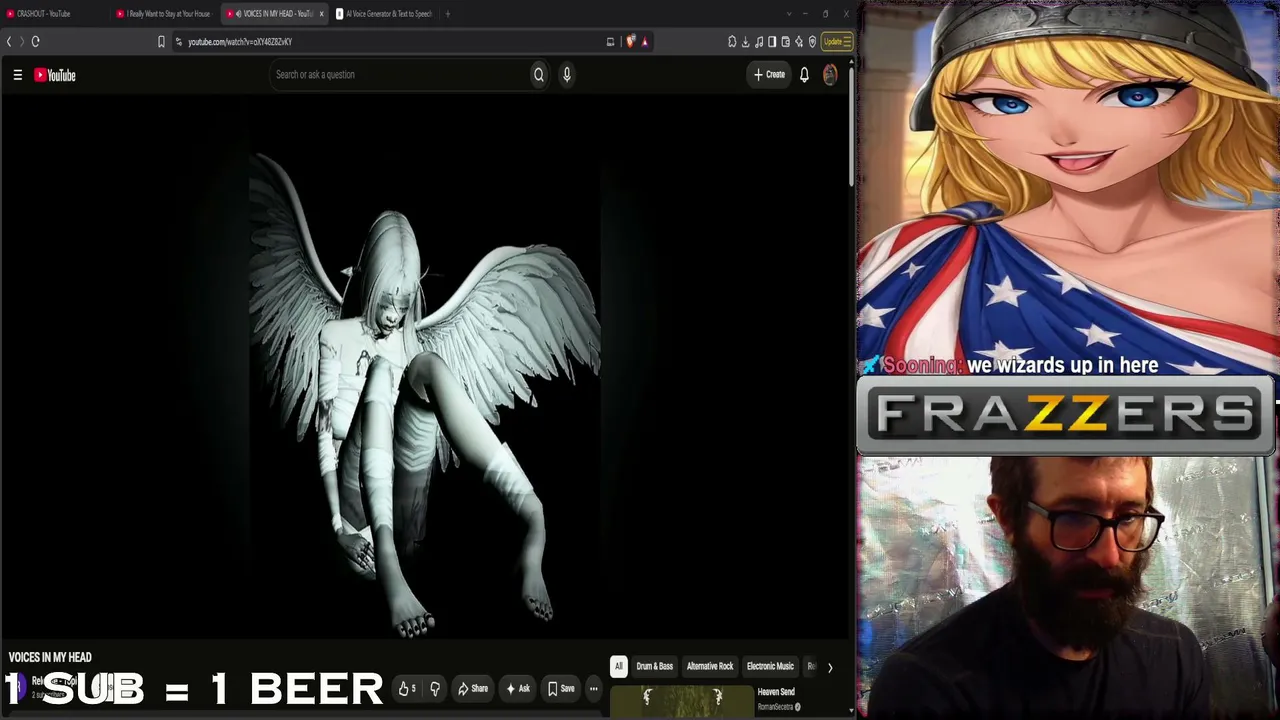This screenshot has height=720, width=1280.
Task: Filter suggestions by Electronic Music
Action: tap(770, 666)
